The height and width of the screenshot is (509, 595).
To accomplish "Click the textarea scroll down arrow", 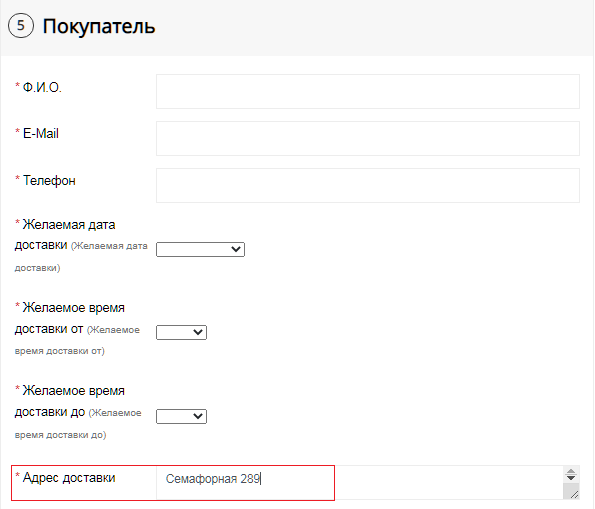I will point(571,477).
